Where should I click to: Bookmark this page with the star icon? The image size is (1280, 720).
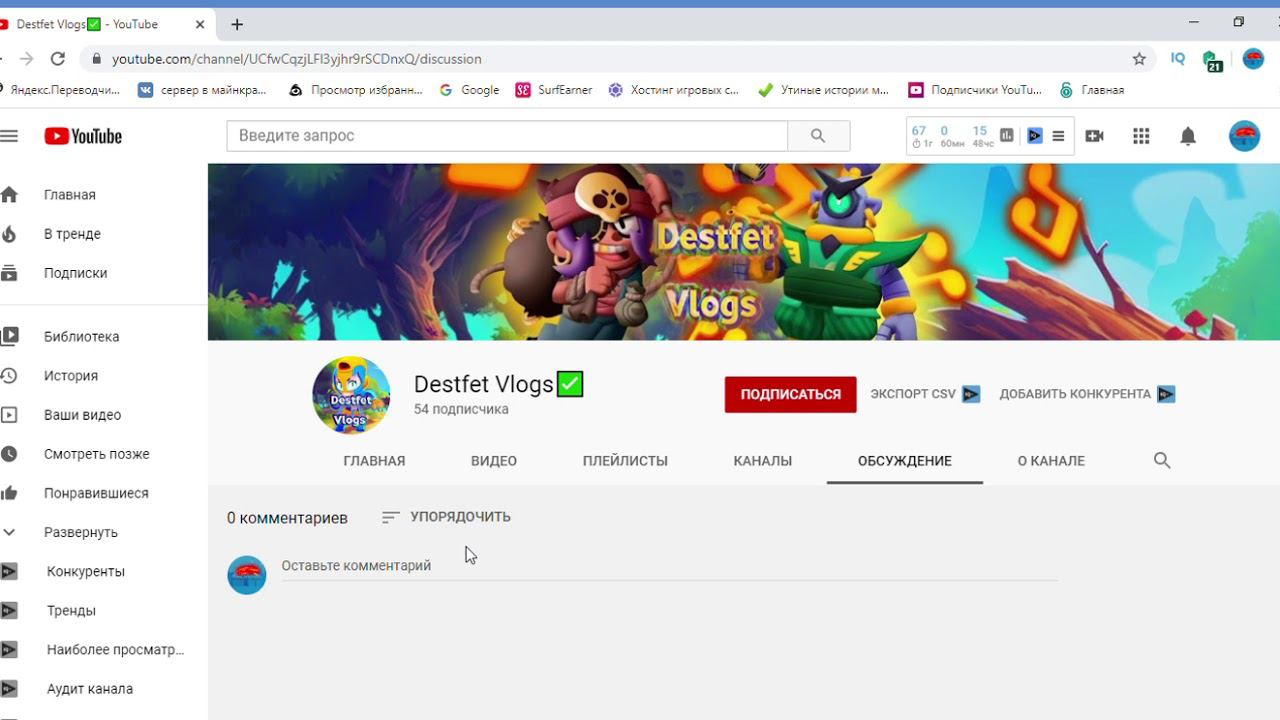click(1139, 59)
